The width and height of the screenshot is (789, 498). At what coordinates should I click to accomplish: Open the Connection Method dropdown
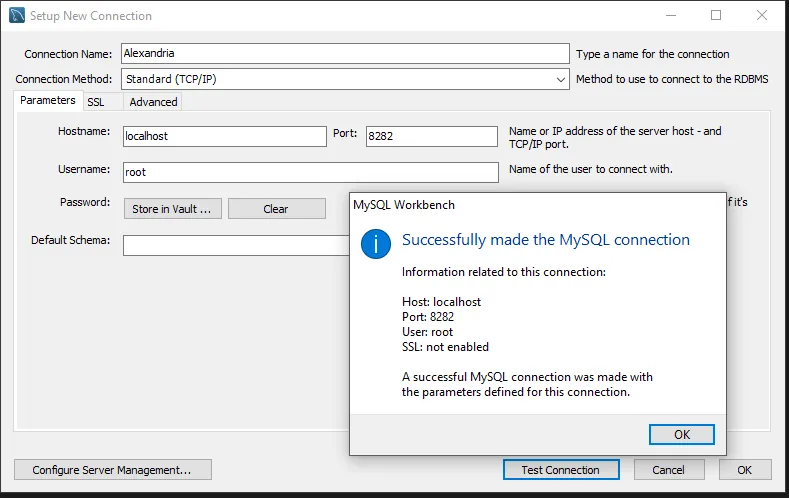point(345,79)
